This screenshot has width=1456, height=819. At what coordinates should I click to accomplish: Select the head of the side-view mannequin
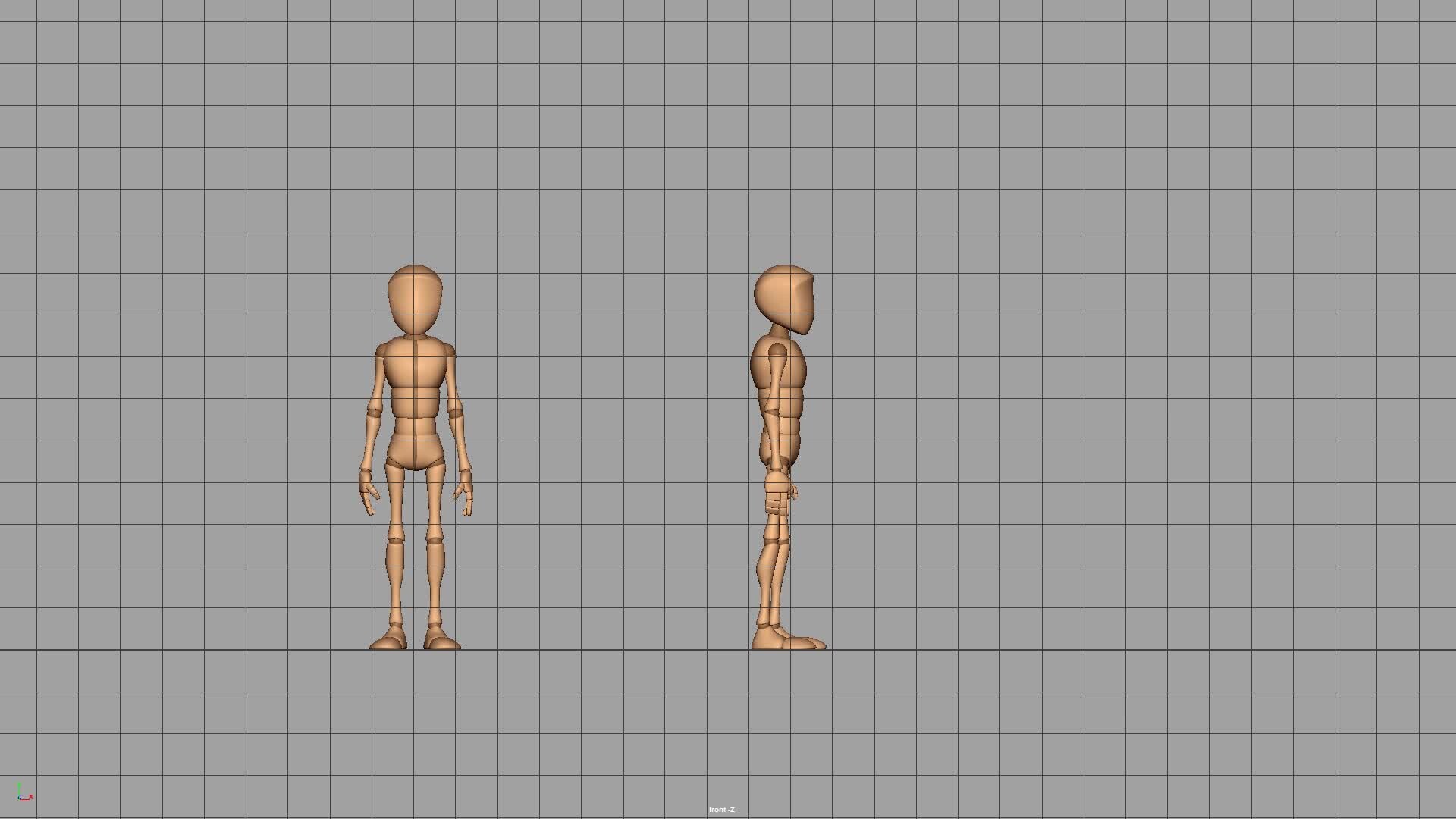pos(785,296)
